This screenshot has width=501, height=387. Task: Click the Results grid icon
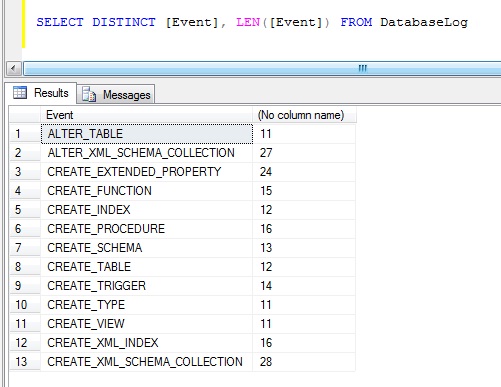click(20, 92)
